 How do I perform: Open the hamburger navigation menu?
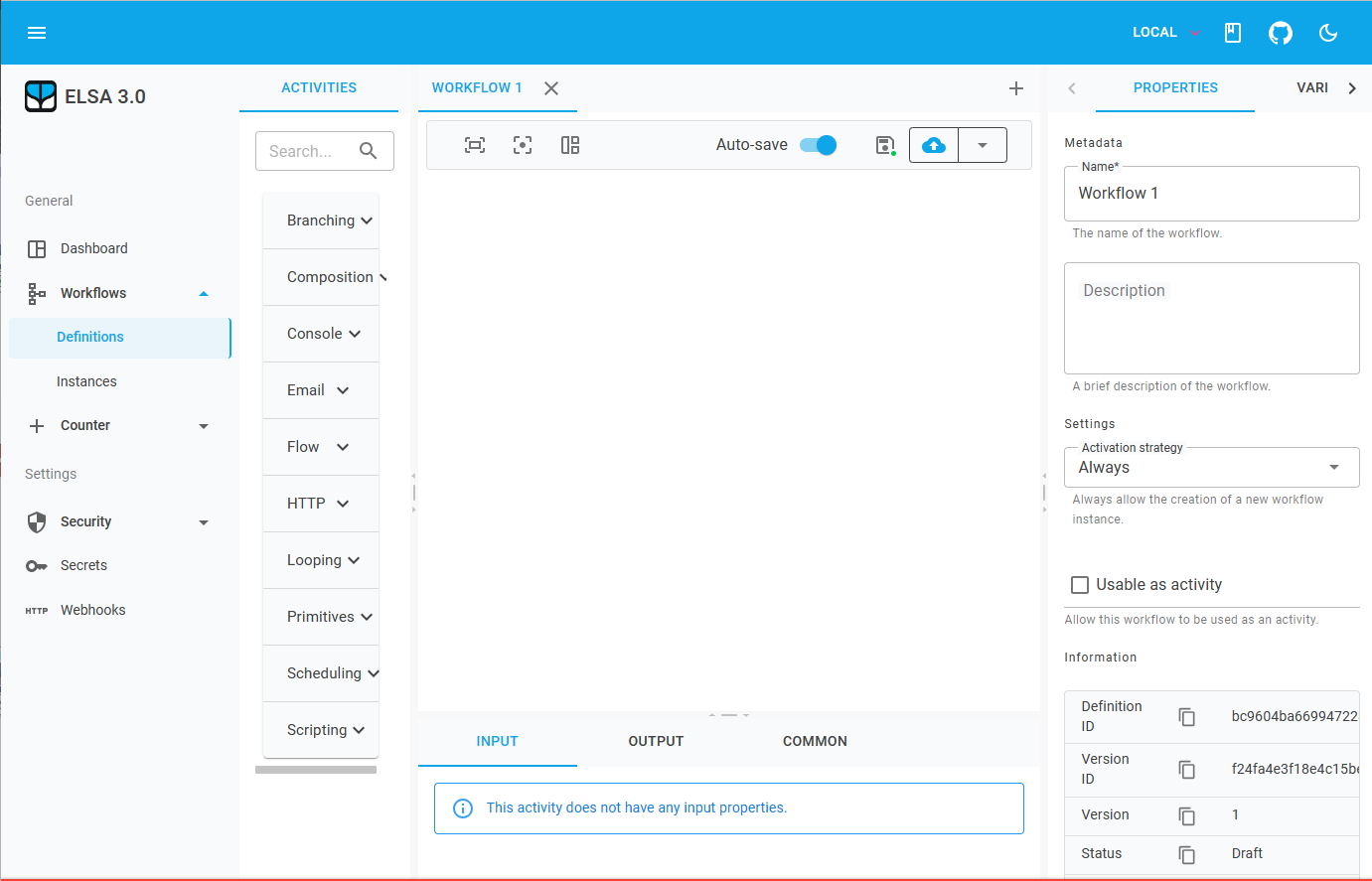pyautogui.click(x=37, y=33)
